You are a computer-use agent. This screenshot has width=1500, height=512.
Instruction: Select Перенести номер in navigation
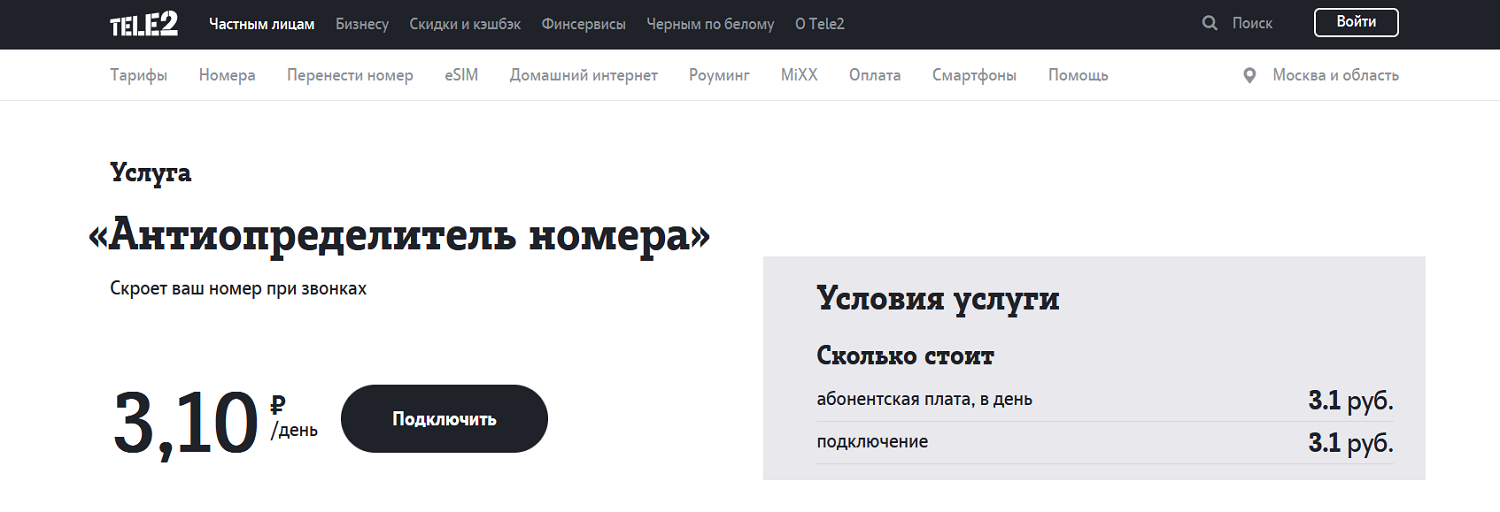point(350,75)
